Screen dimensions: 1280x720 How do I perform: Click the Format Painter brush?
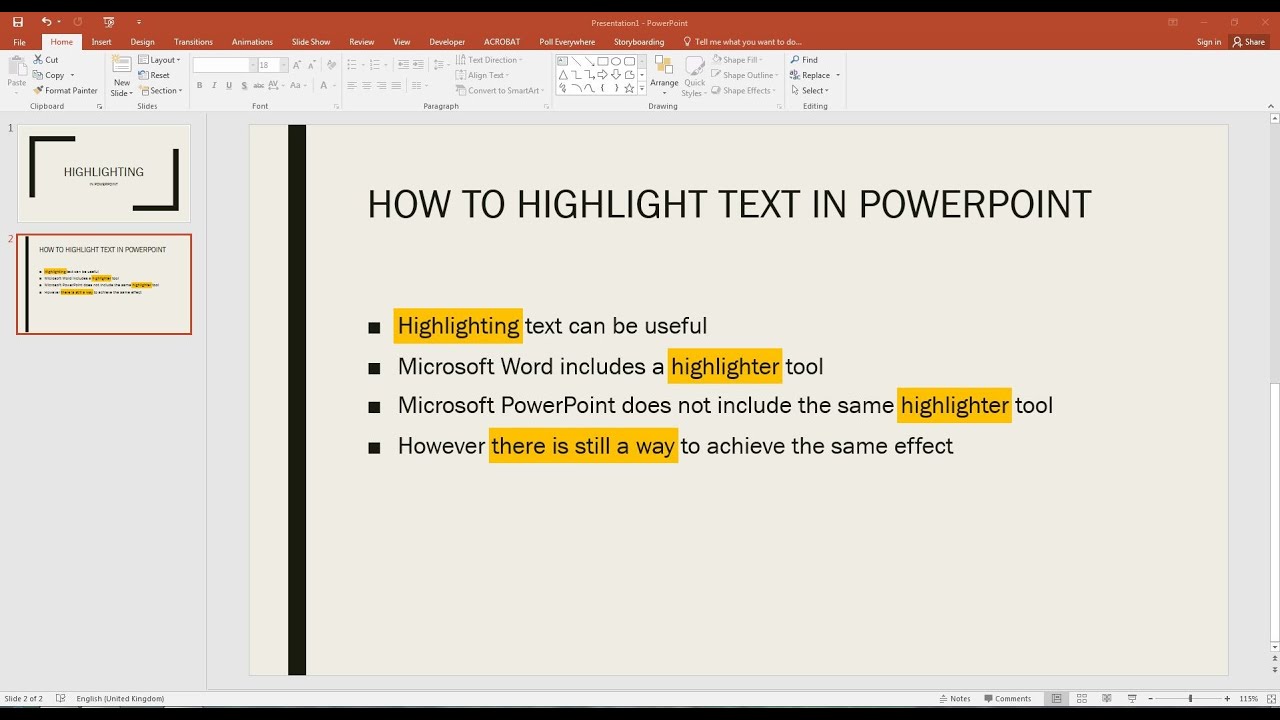(65, 90)
